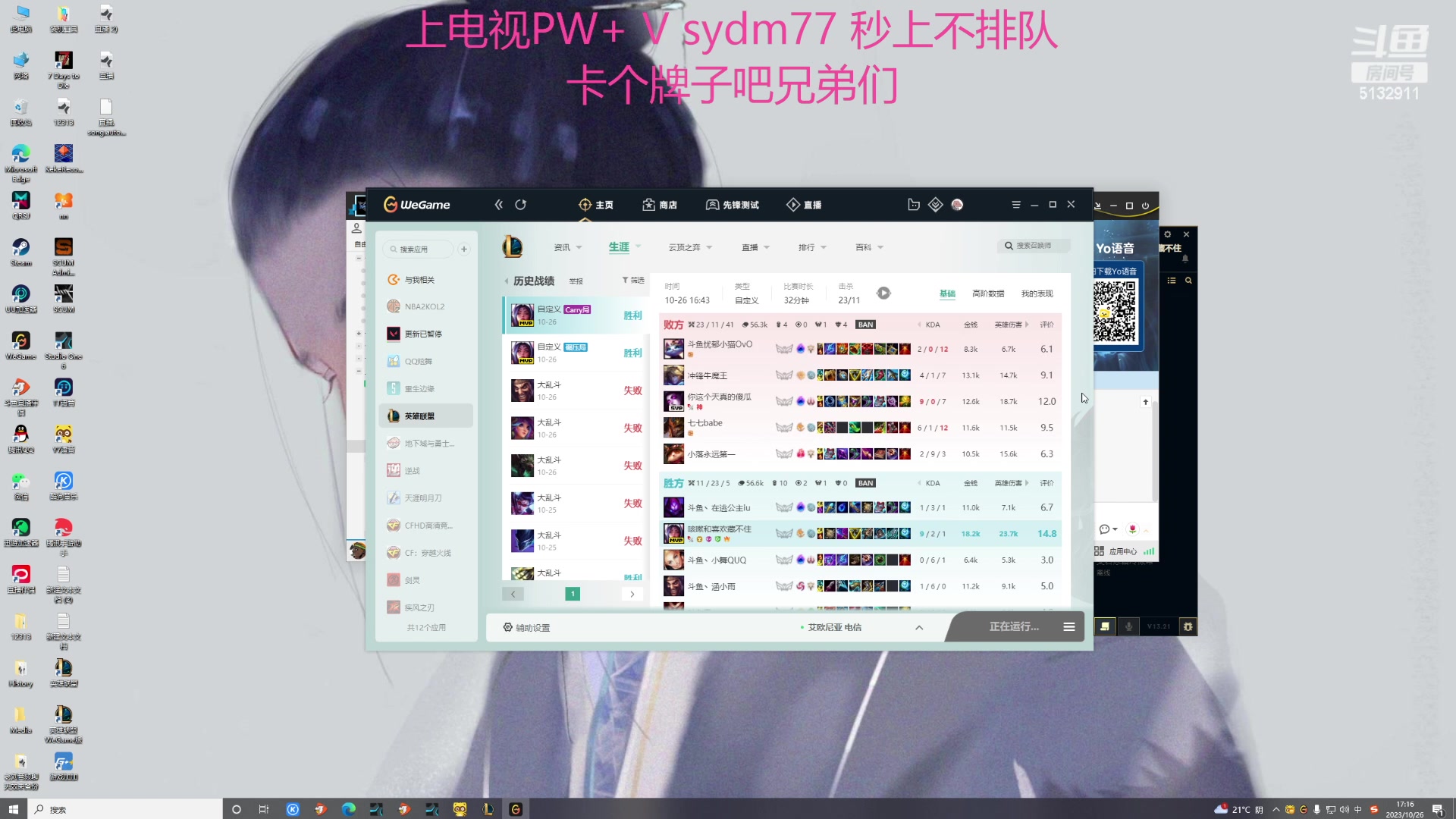
Task: Open the 排行 dropdown menu
Action: pyautogui.click(x=811, y=246)
